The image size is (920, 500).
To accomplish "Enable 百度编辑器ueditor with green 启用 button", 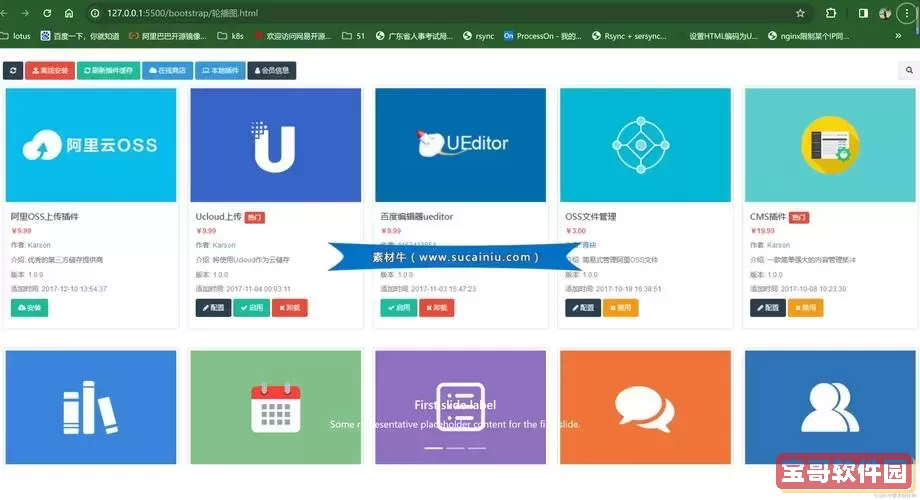I will click(x=398, y=308).
